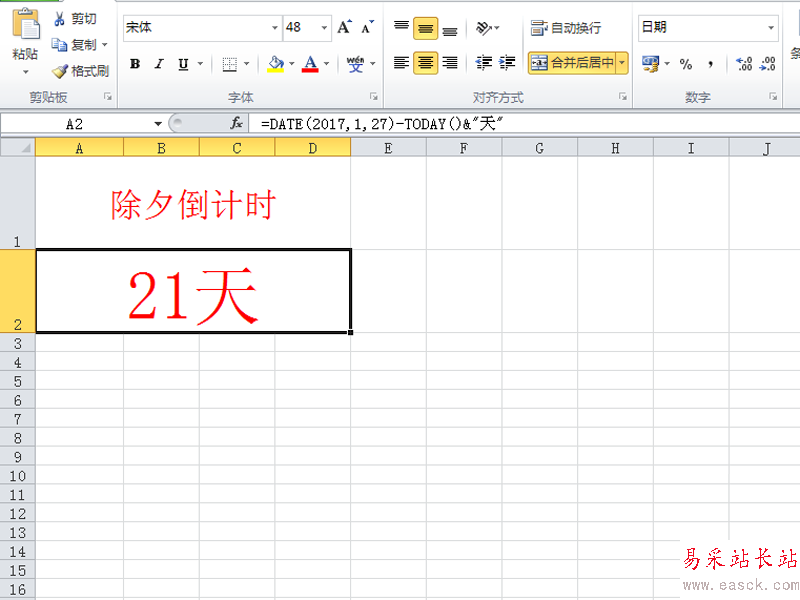The image size is (800, 600).
Task: Click the Name Box showing A2
Action: pos(74,124)
